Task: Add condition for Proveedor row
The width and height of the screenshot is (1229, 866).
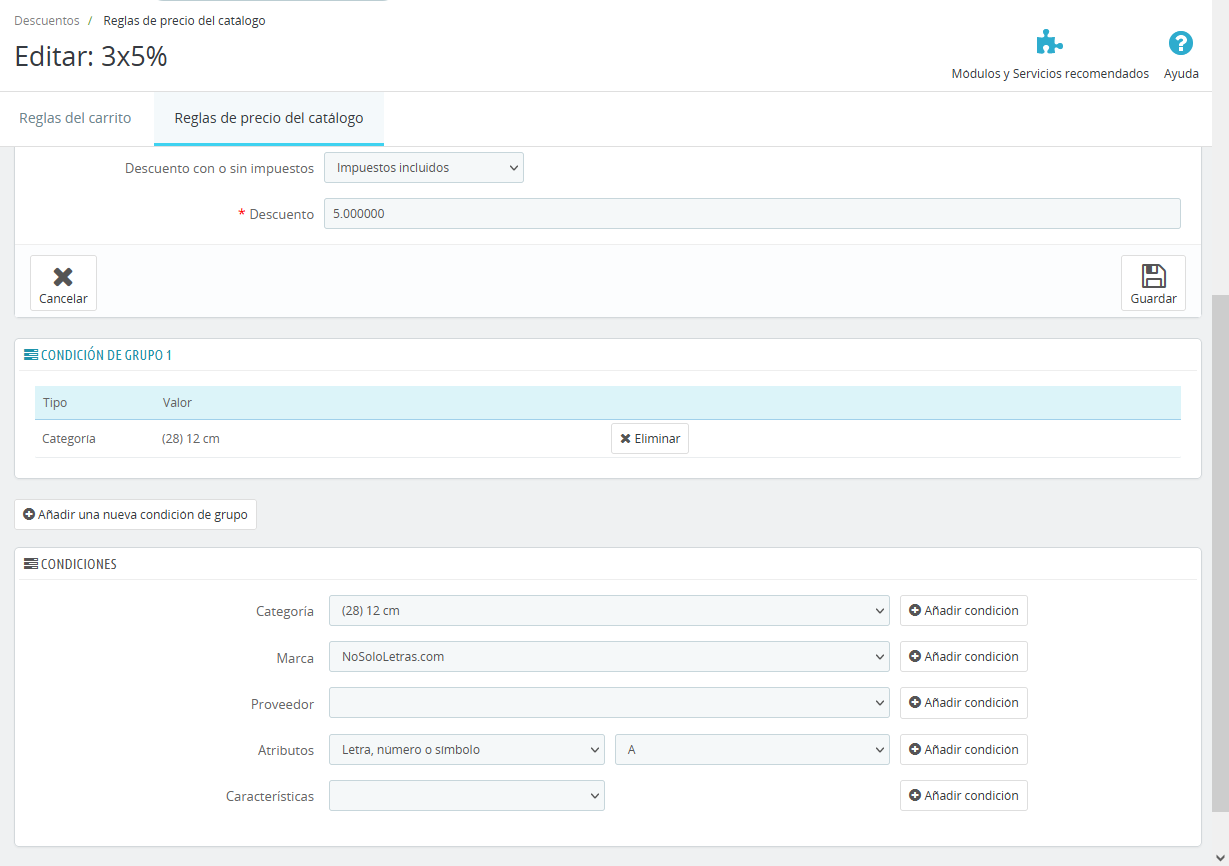Action: tap(964, 703)
